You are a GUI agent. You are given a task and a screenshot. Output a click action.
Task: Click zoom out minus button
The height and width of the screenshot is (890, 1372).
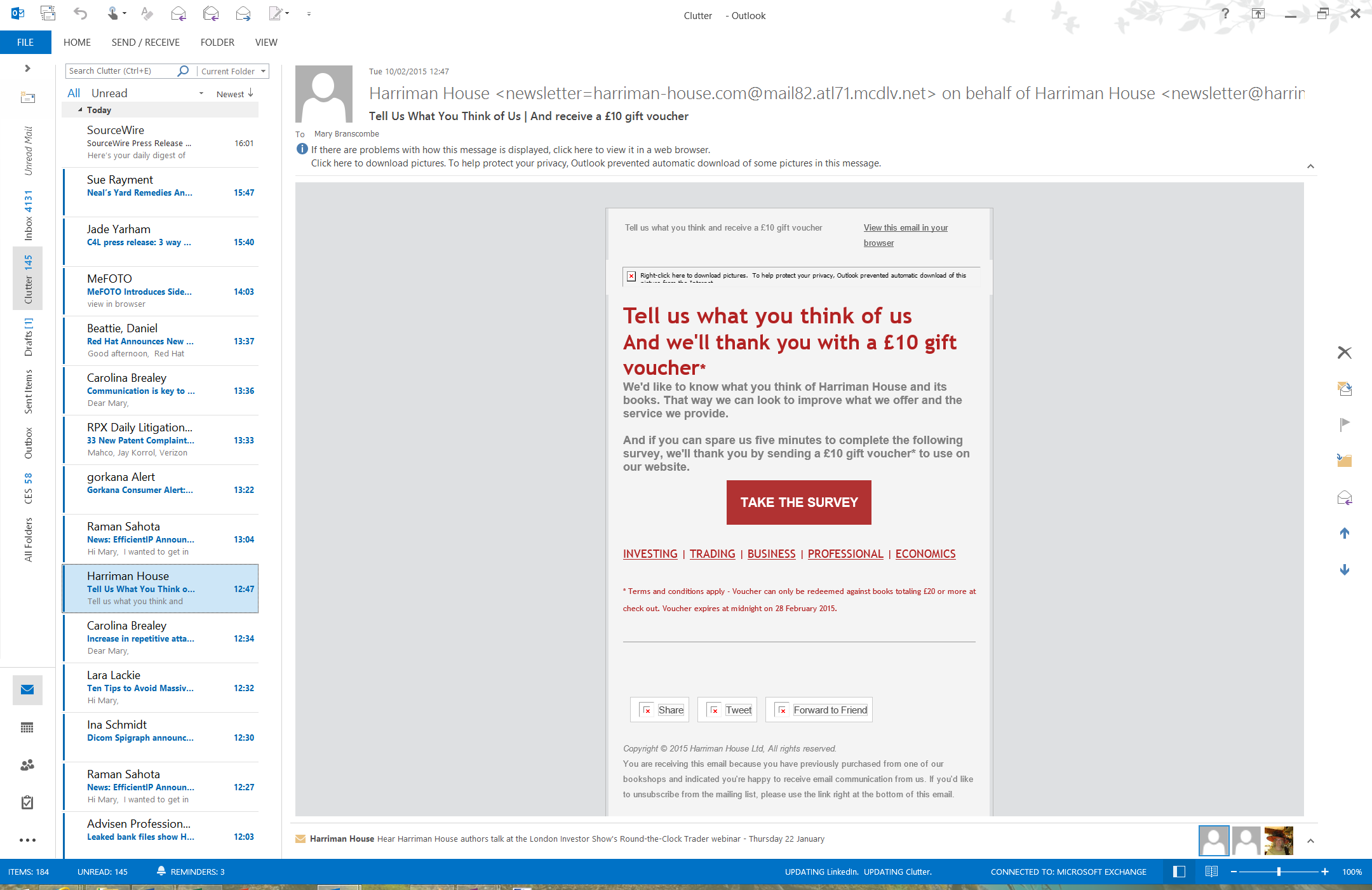click(1234, 872)
